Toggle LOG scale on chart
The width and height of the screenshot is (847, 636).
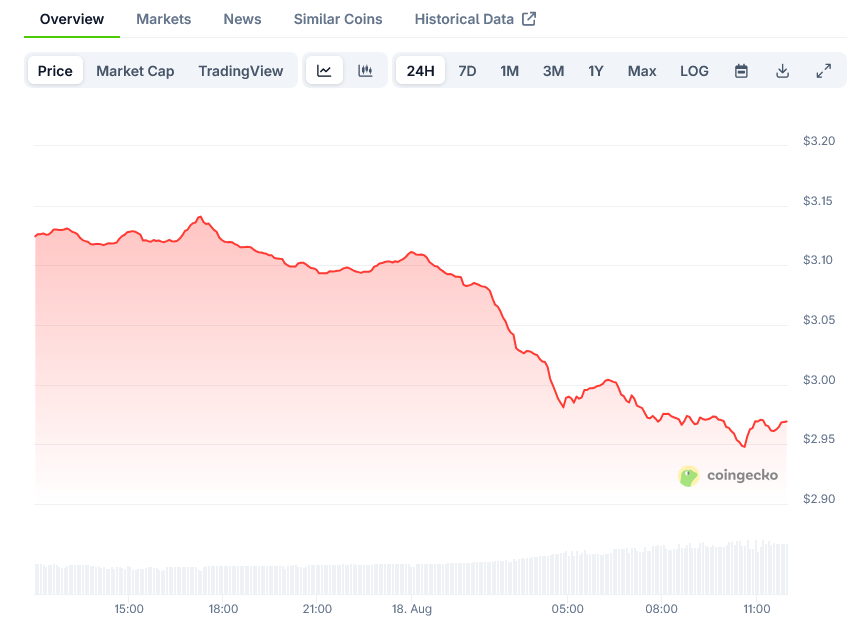click(x=694, y=71)
